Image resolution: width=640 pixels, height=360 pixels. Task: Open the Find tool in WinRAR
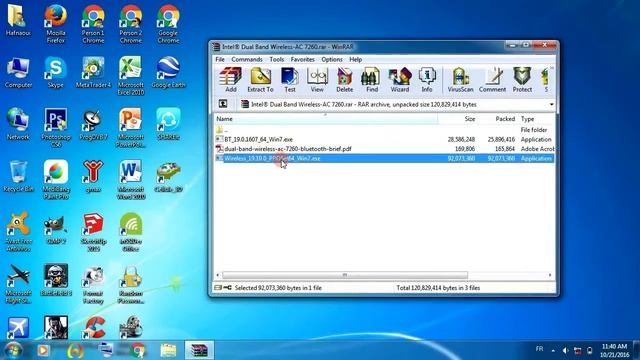372,80
